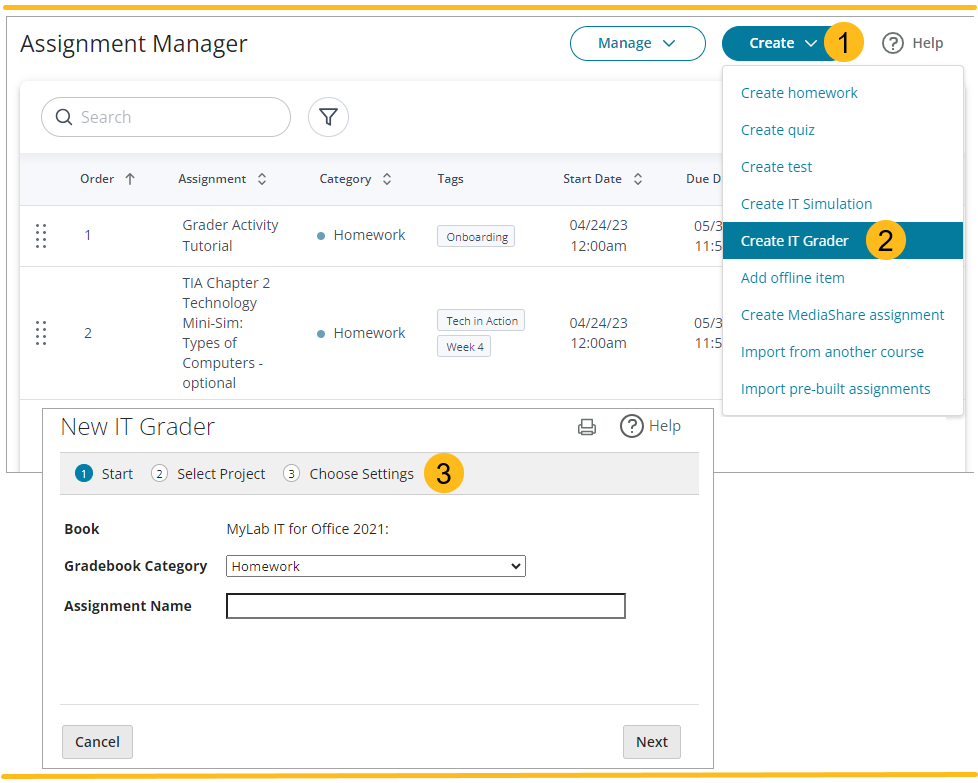Choose Create IT Grader from the menu

click(x=793, y=240)
